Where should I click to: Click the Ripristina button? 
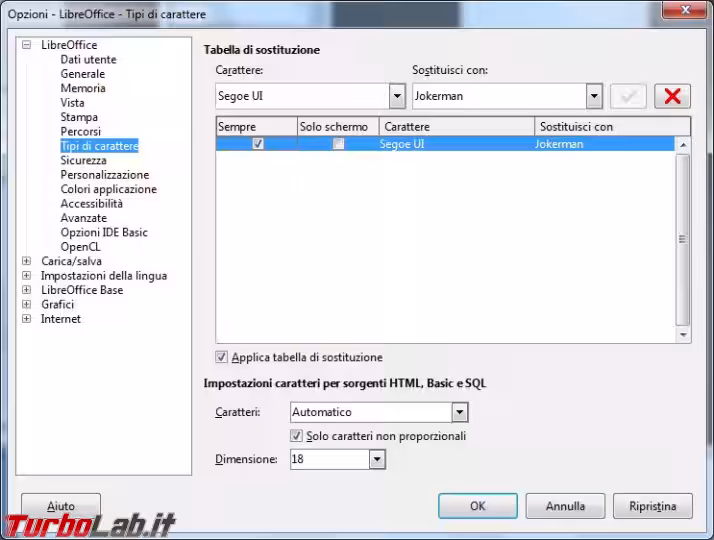click(653, 506)
